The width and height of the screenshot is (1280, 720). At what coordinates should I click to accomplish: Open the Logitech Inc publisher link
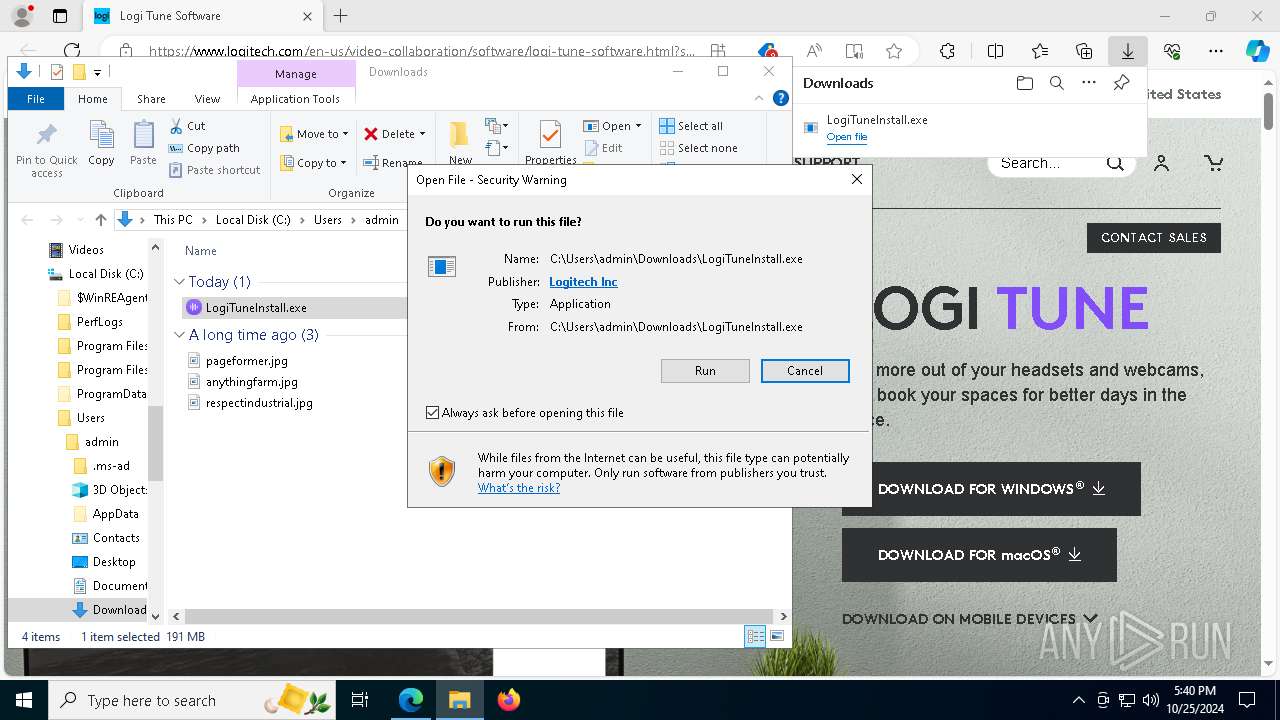(583, 282)
